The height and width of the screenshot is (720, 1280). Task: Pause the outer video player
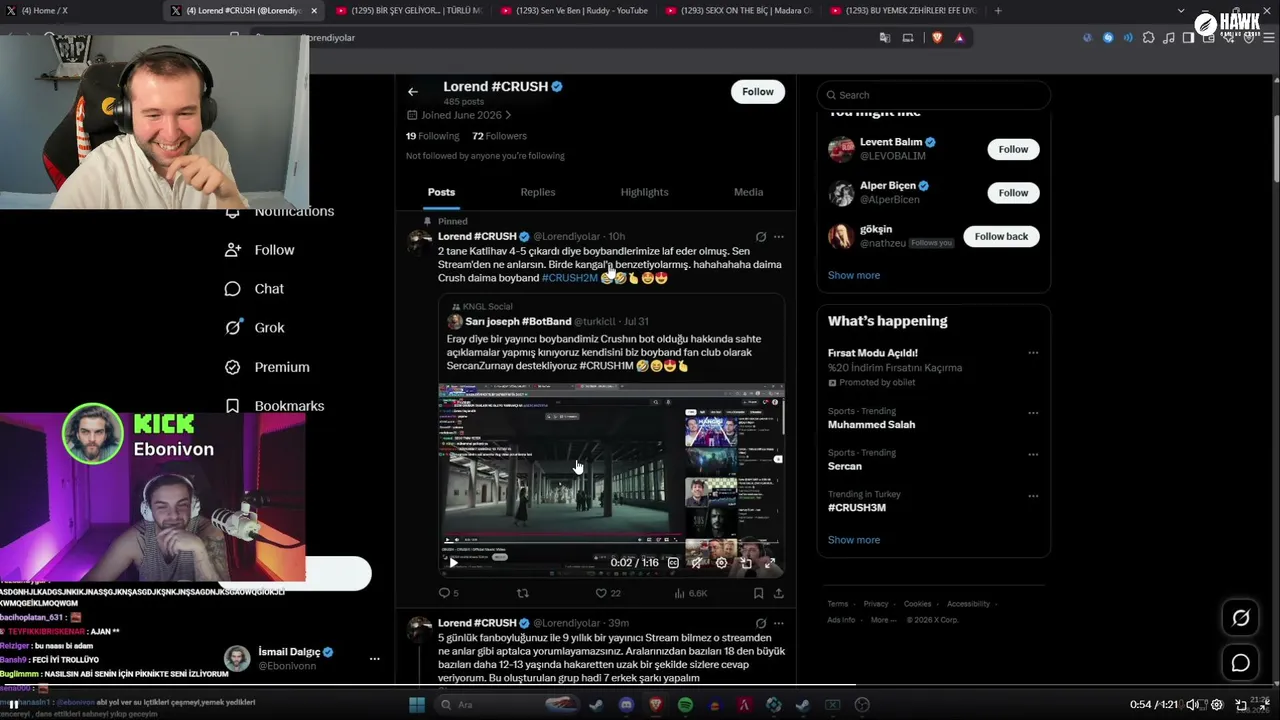pos(14,705)
